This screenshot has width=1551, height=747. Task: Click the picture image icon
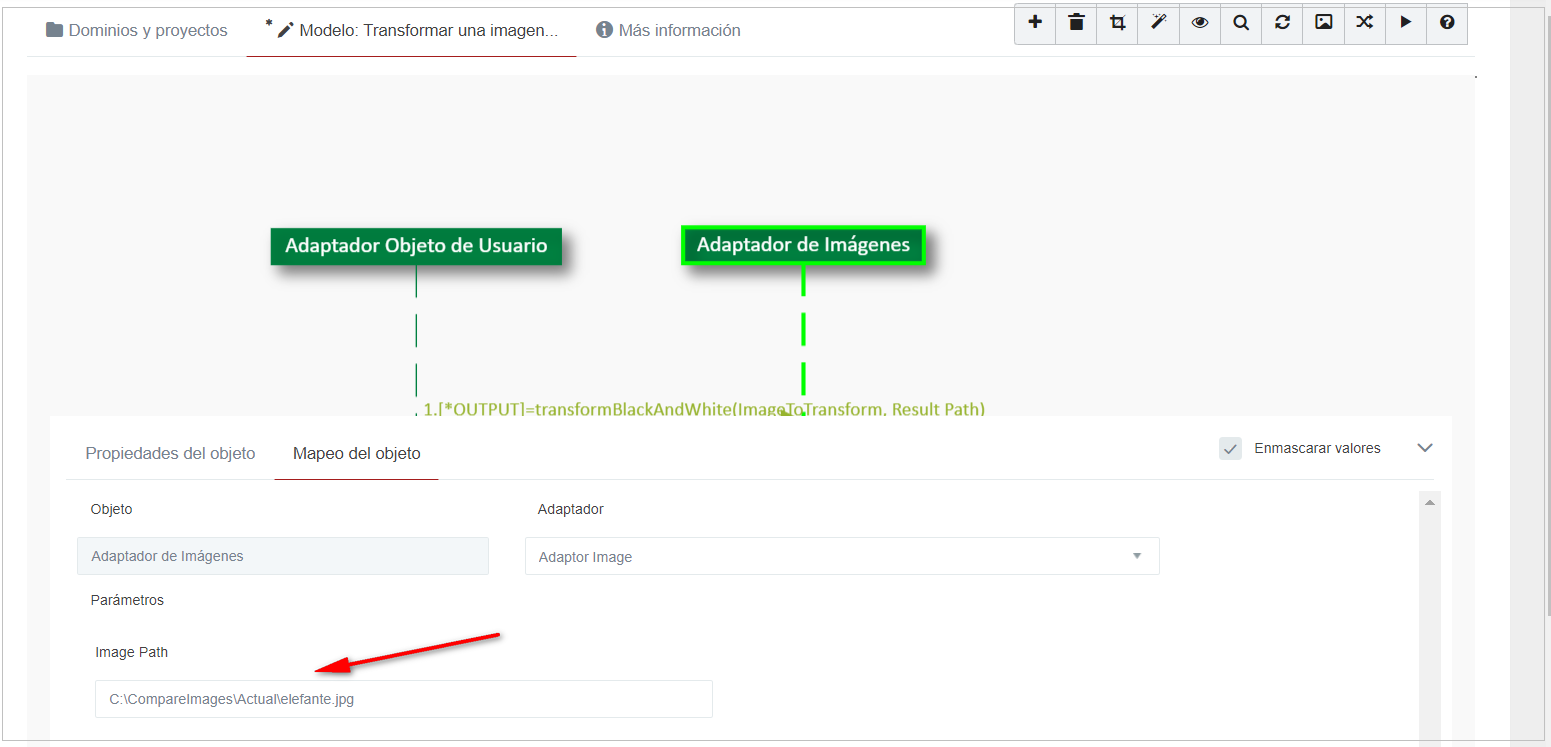pyautogui.click(x=1323, y=23)
